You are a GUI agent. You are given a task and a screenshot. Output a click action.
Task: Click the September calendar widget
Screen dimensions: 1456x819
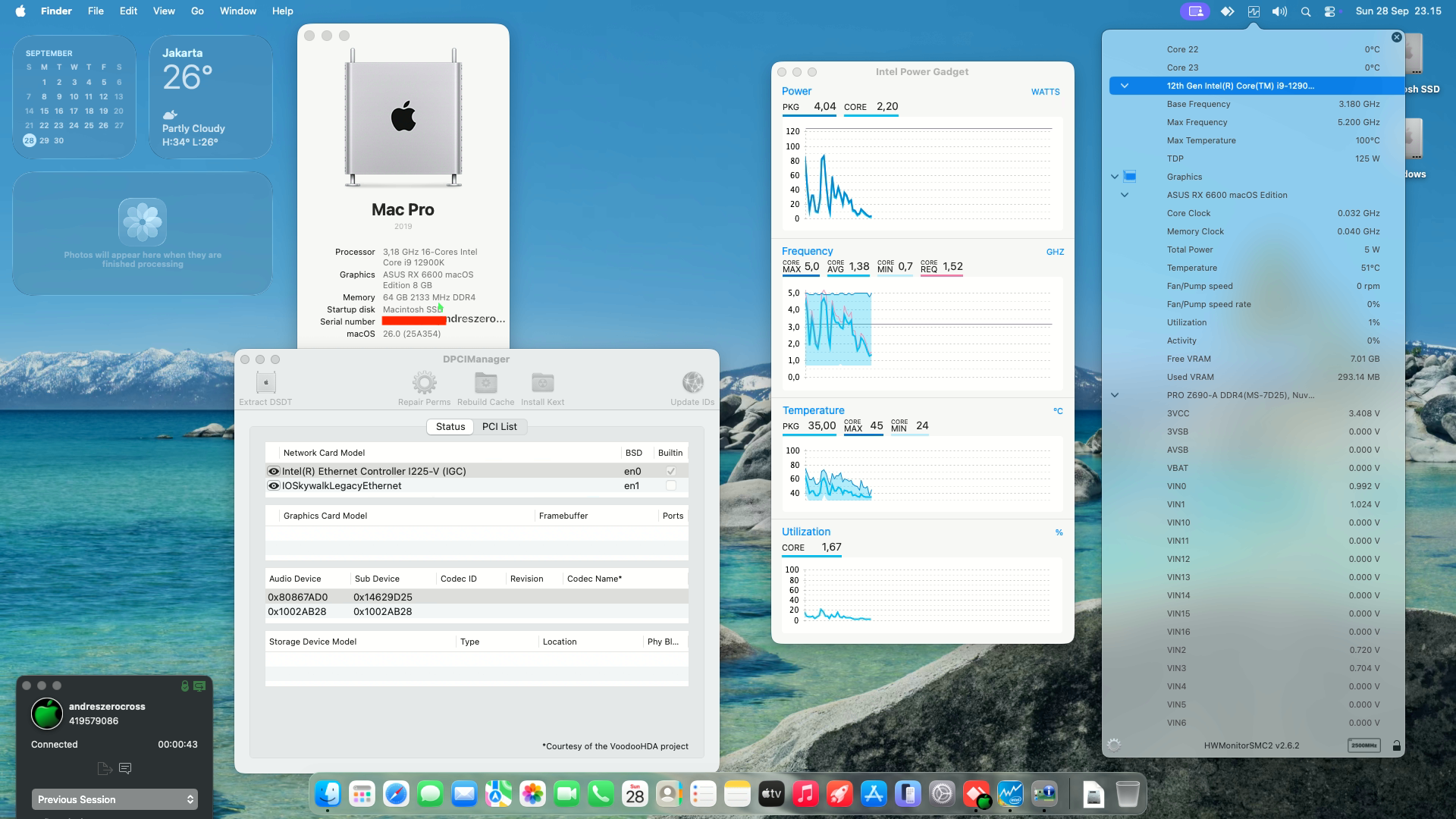click(74, 97)
